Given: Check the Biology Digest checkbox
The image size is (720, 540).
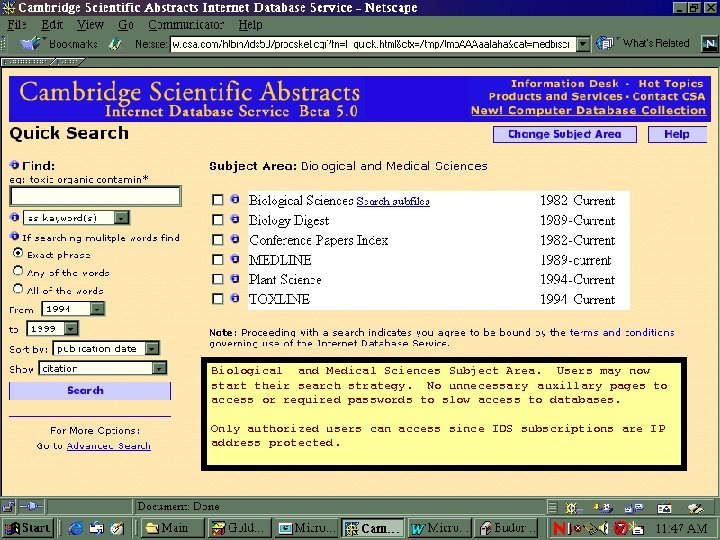Looking at the screenshot, I should click(x=218, y=219).
